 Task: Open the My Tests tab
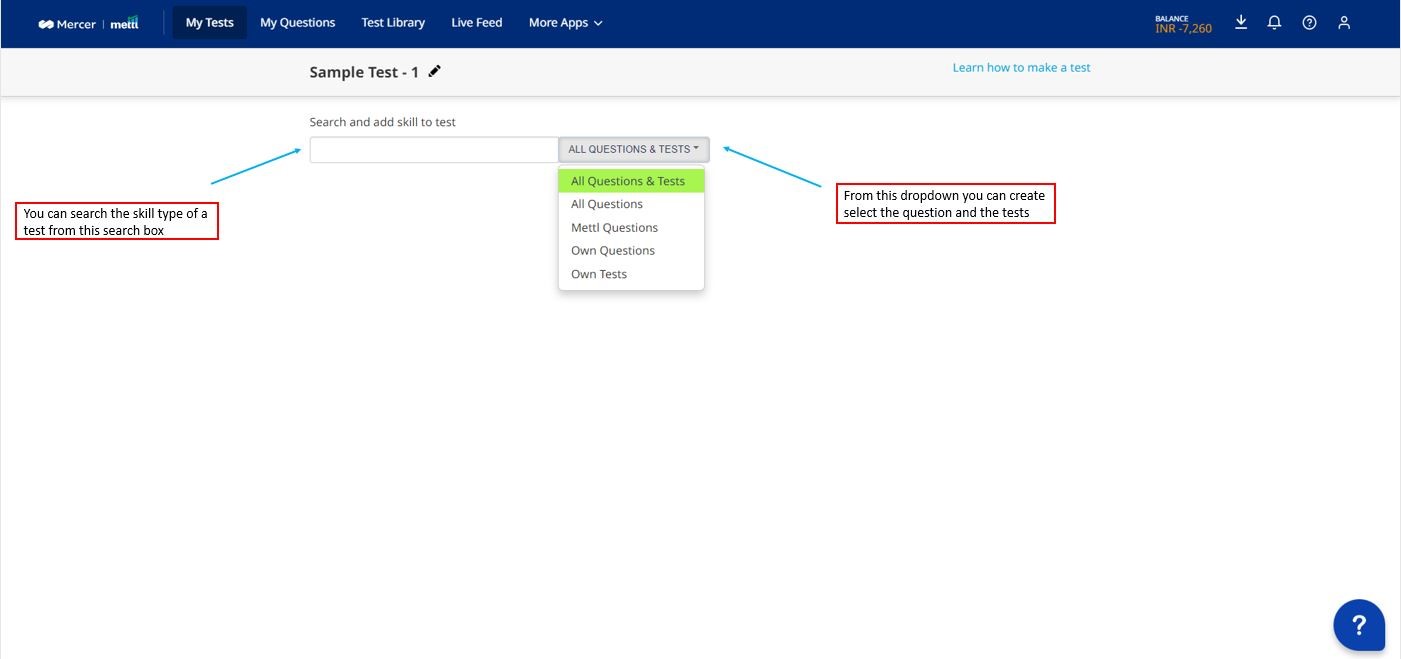(x=210, y=23)
